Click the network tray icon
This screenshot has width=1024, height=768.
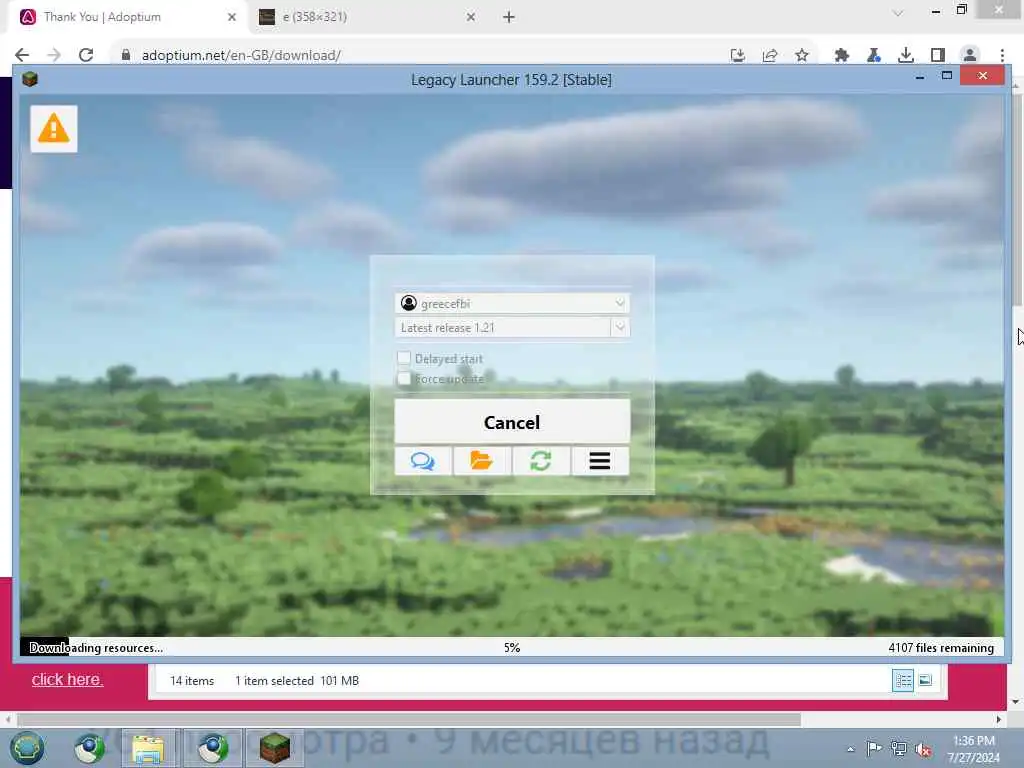(x=899, y=748)
